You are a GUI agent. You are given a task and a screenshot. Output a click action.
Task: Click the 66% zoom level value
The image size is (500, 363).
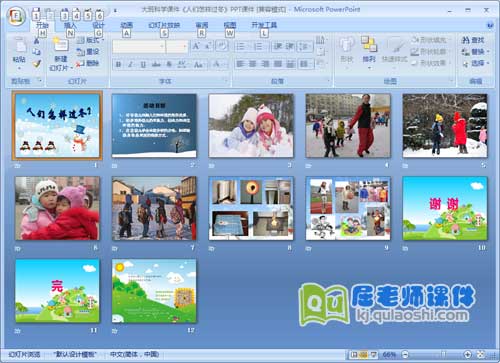[389, 354]
